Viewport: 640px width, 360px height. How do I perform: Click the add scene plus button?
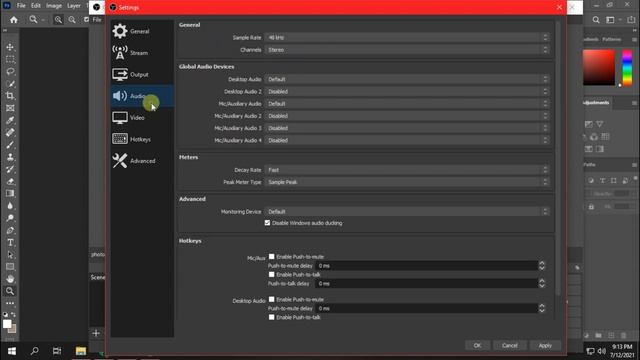click(96, 333)
